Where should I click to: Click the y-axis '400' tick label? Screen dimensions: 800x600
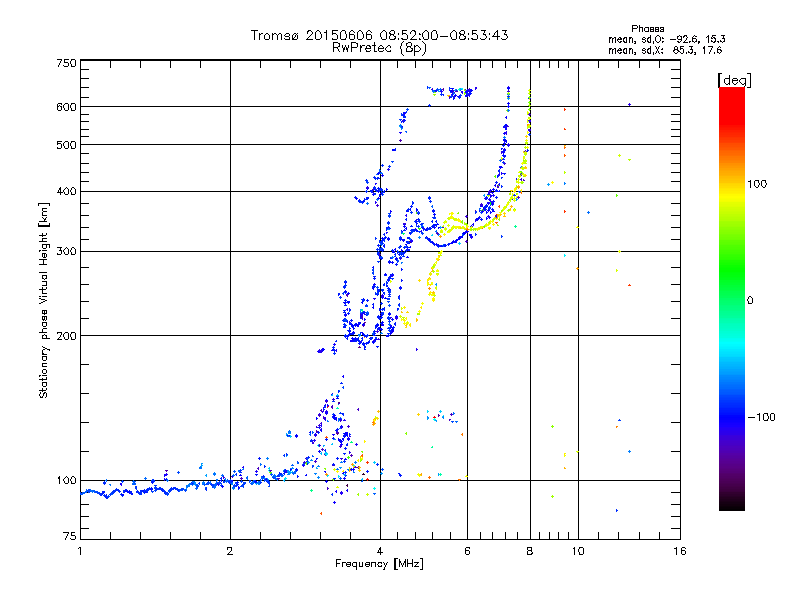tap(66, 192)
